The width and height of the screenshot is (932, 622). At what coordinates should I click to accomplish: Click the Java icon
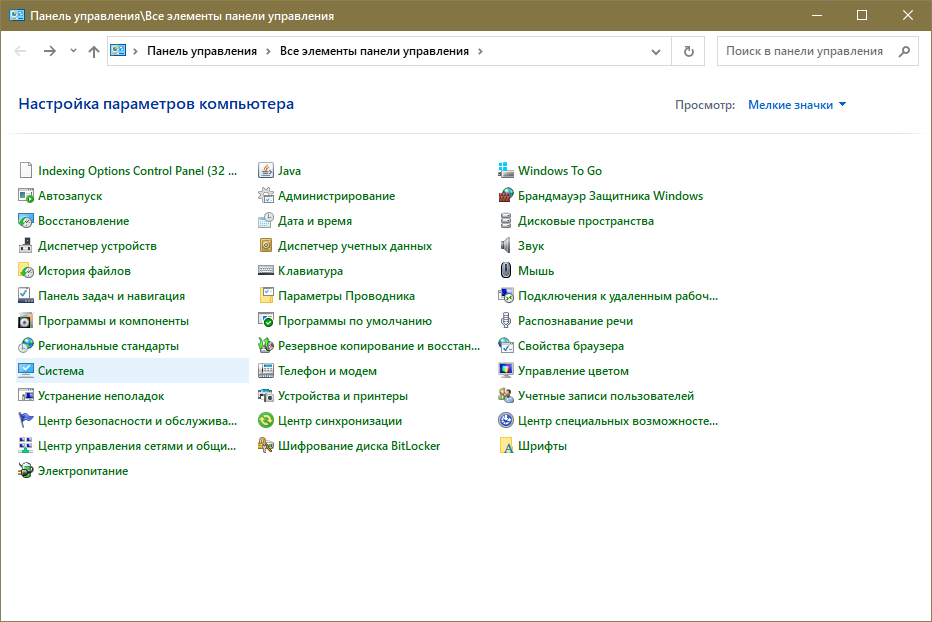click(266, 171)
